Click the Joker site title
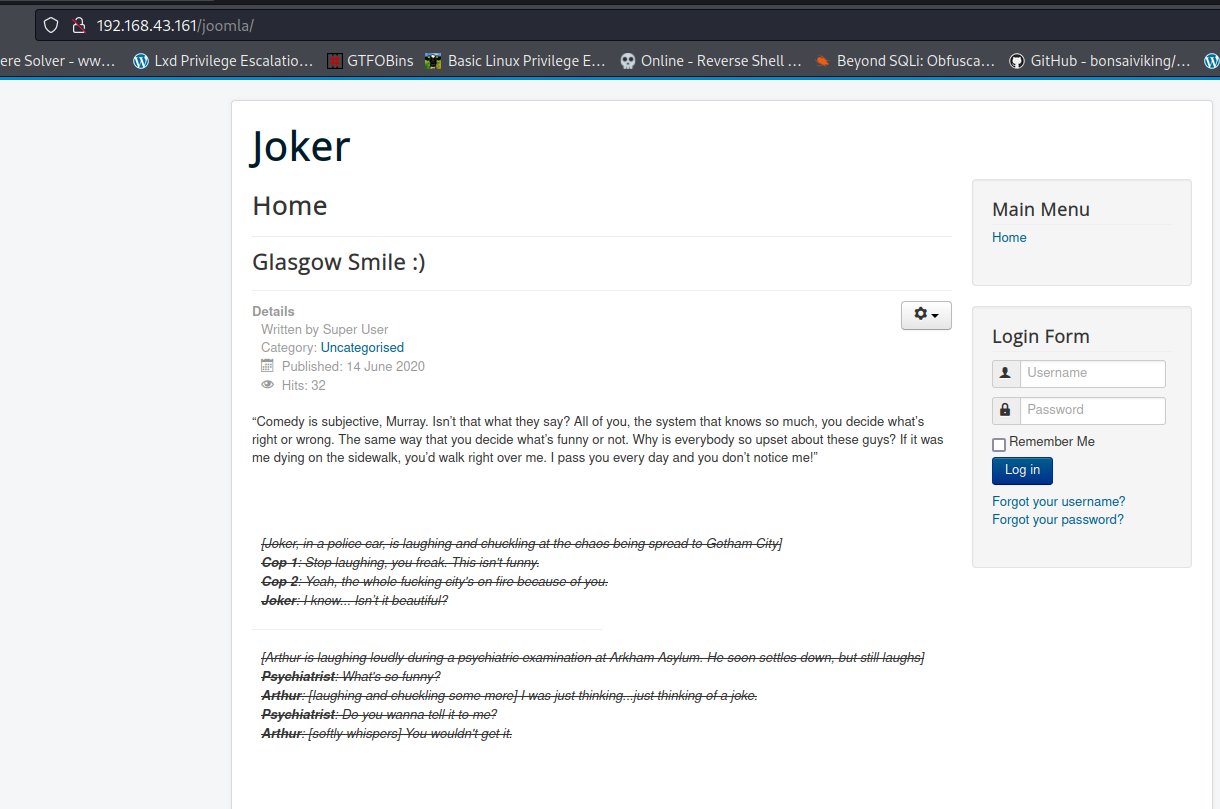Screen dimensions: 1220x809 tap(301, 146)
